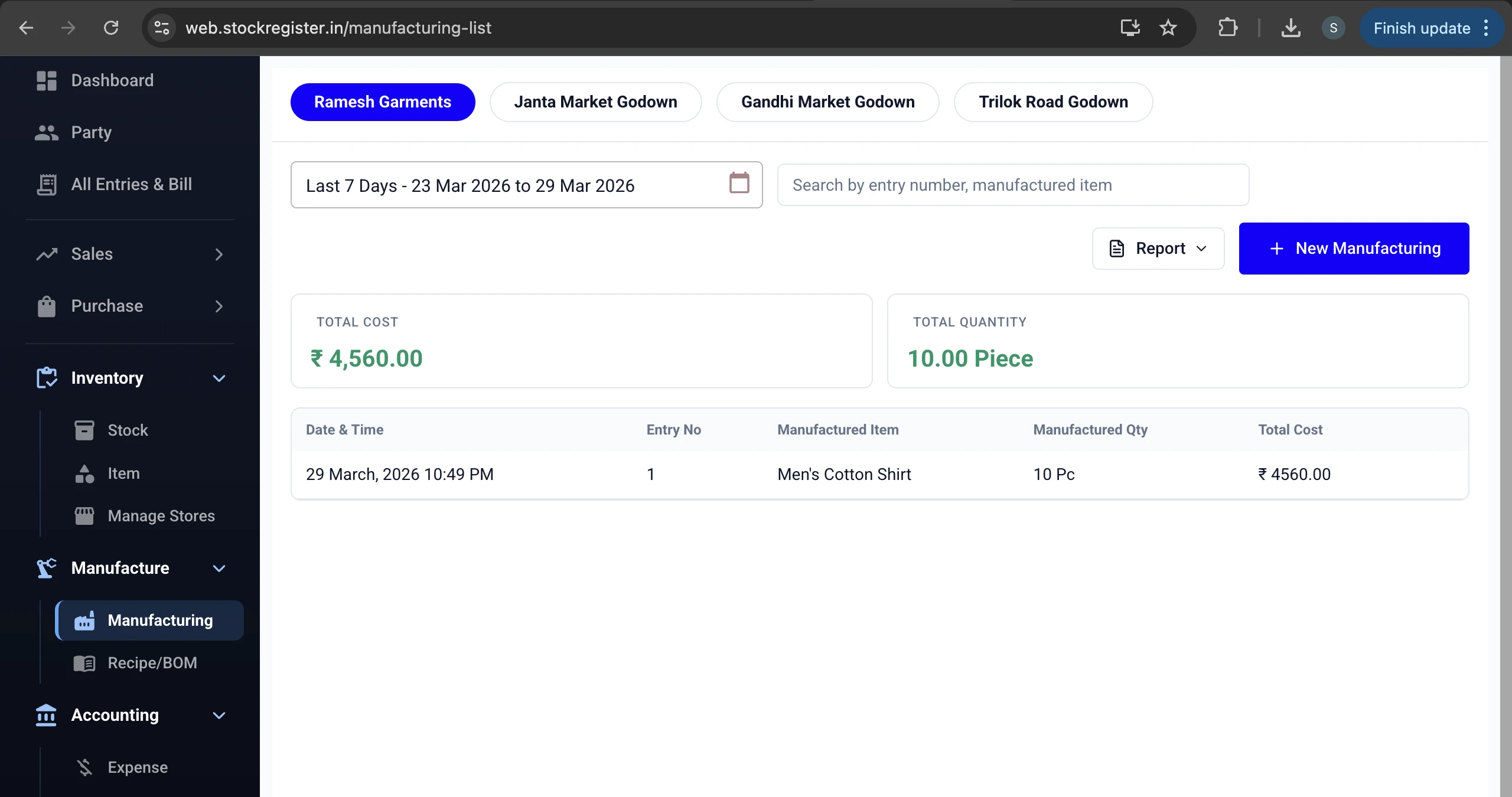Expand the Purchase section chevron
Viewport: 1512px width, 797px height.
pyautogui.click(x=219, y=306)
